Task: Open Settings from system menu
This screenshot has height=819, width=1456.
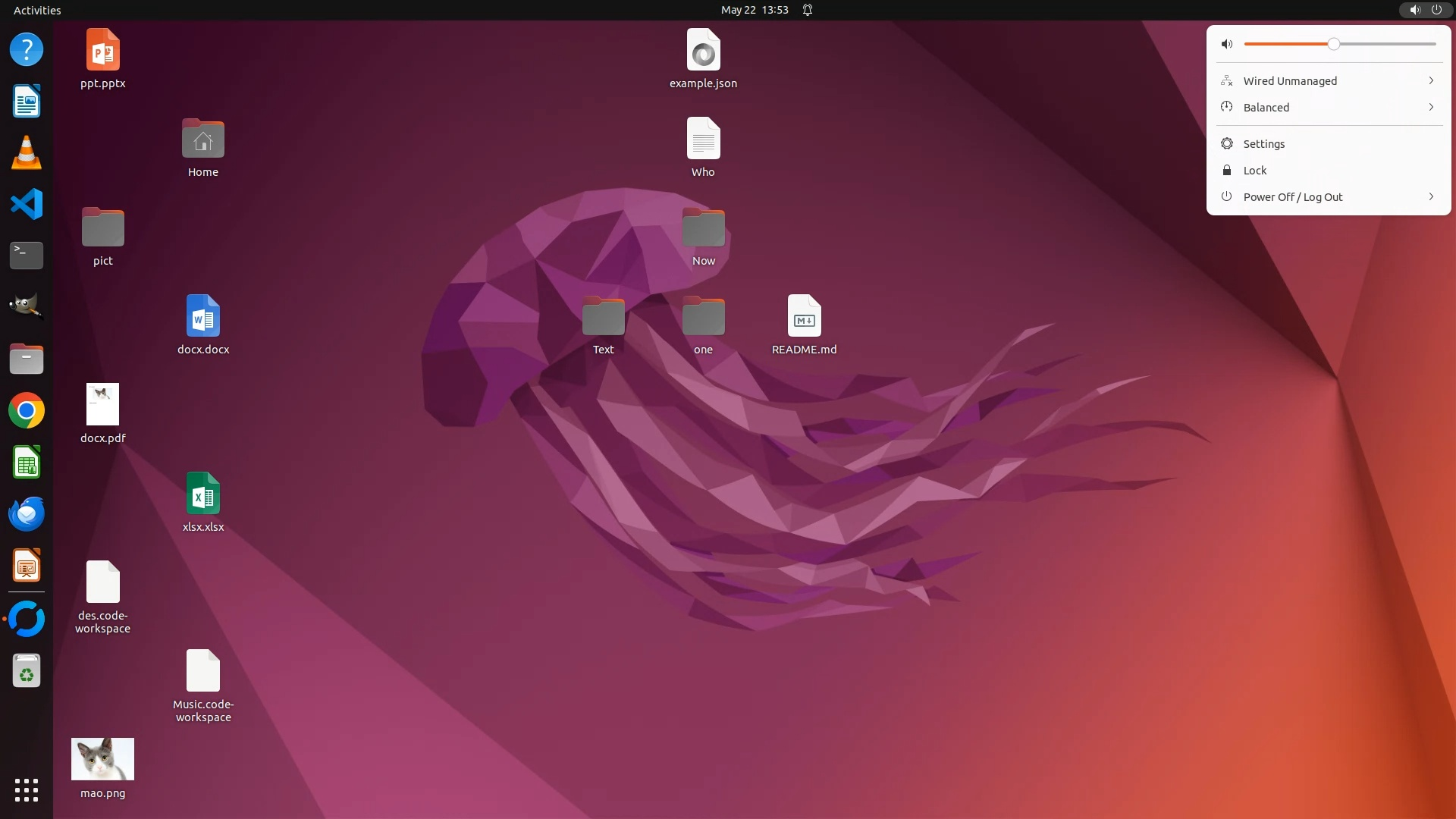Action: click(1263, 144)
